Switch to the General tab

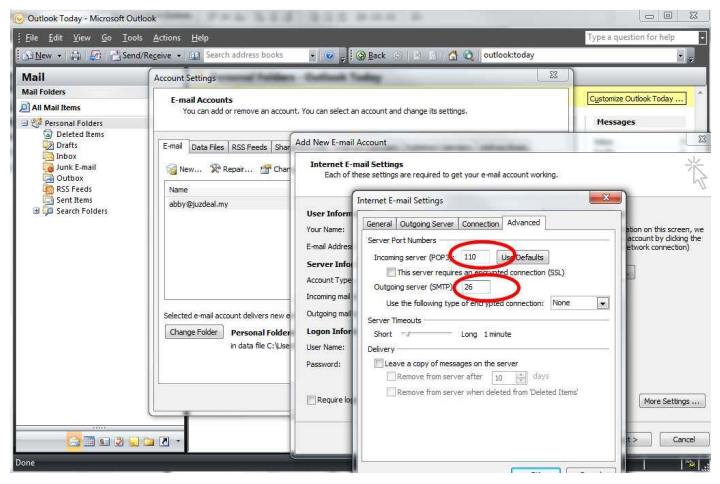point(379,224)
